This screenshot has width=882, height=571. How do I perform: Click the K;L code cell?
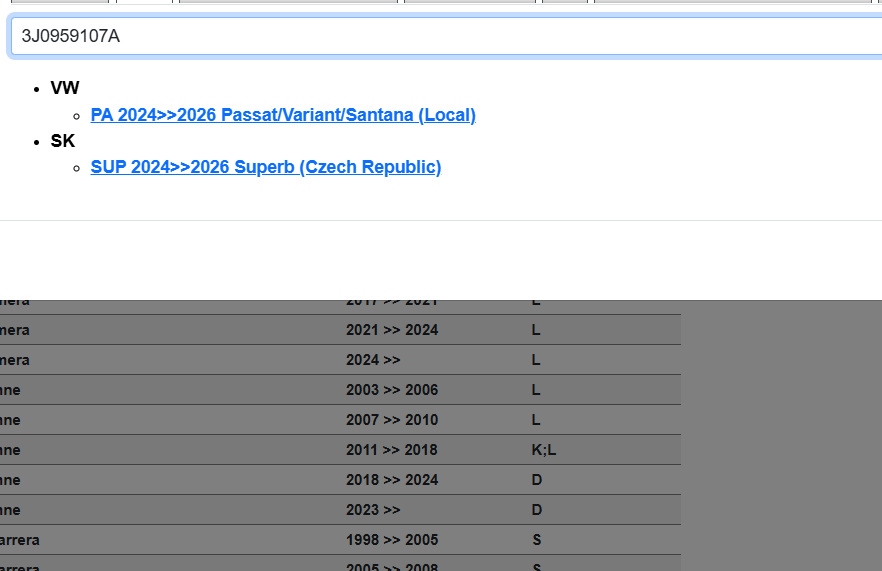544,450
